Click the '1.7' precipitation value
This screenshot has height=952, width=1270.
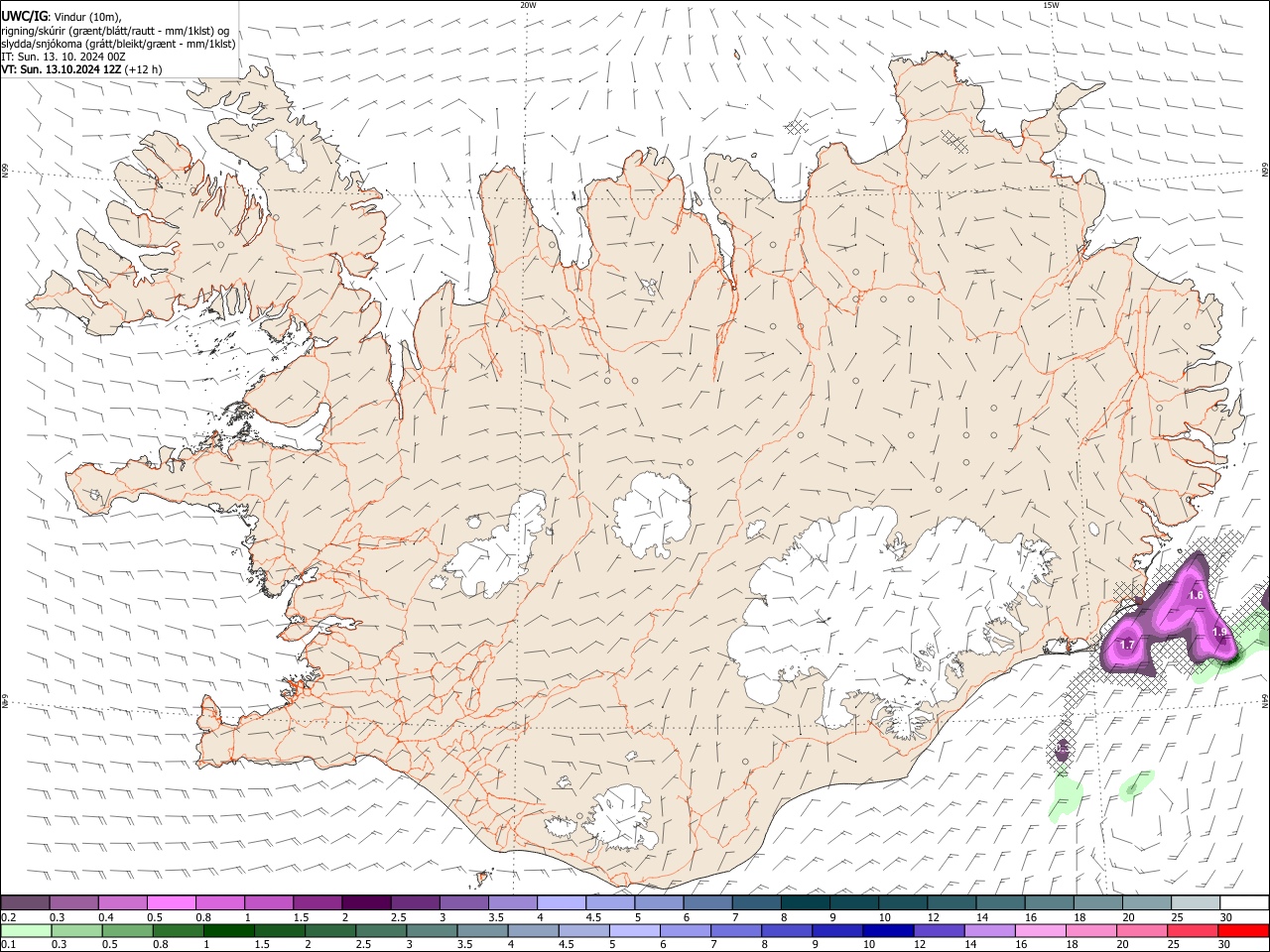tap(1127, 645)
